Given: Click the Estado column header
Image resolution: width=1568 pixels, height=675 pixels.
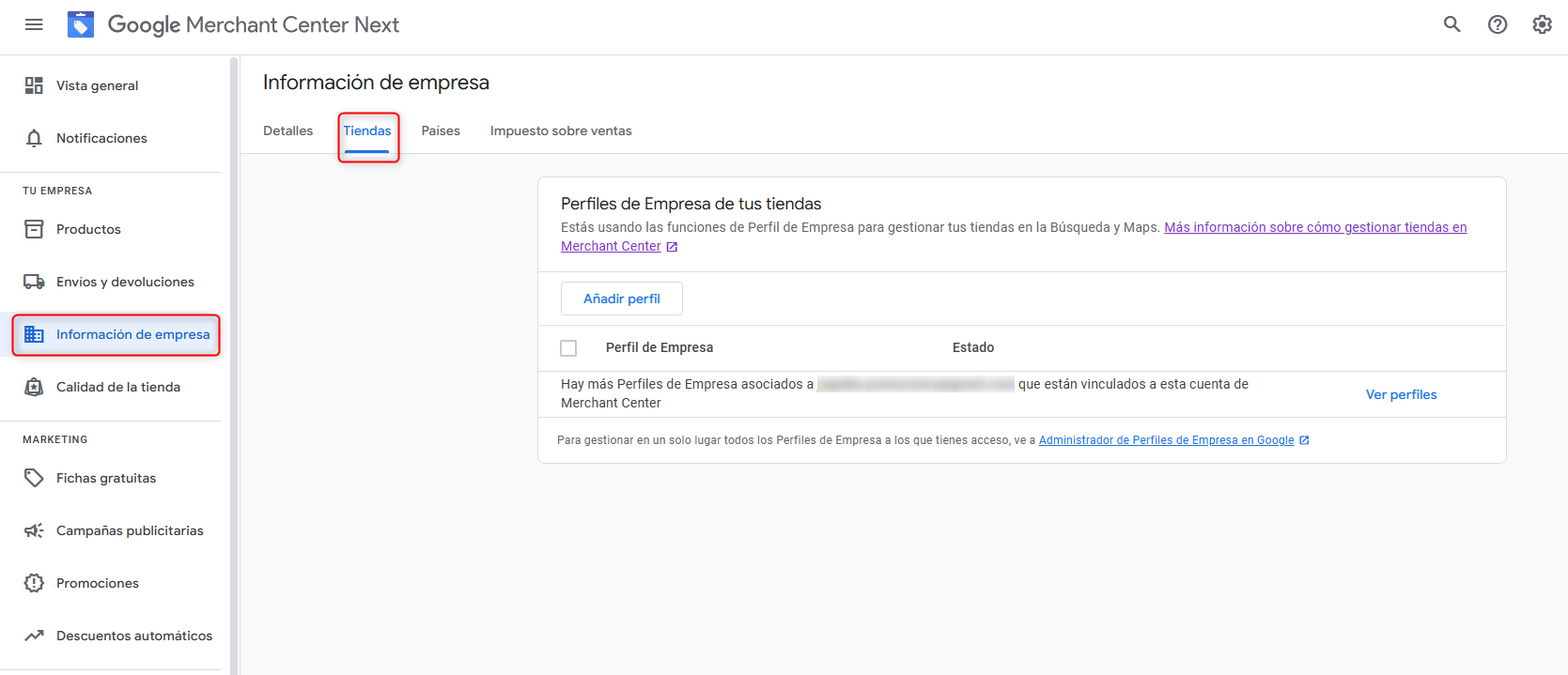Looking at the screenshot, I should pos(972,347).
